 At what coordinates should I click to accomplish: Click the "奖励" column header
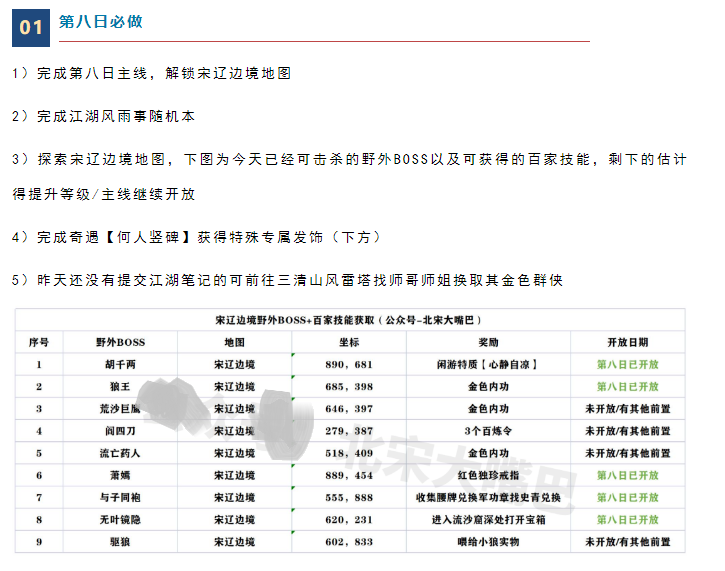pos(488,342)
